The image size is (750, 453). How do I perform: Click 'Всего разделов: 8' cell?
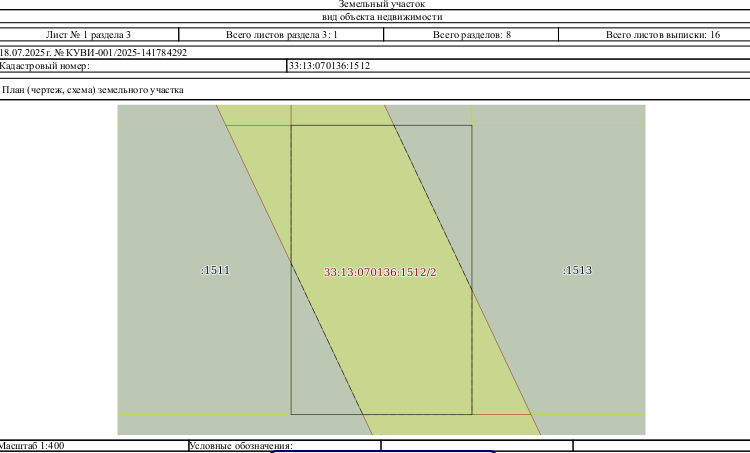coord(471,34)
